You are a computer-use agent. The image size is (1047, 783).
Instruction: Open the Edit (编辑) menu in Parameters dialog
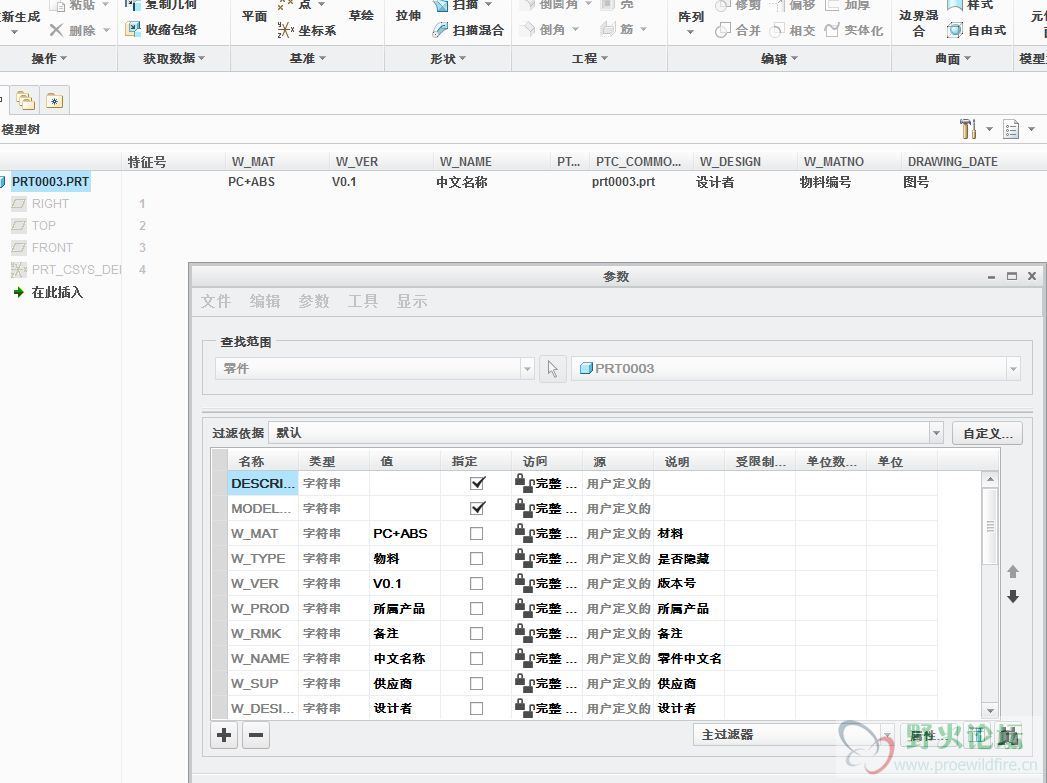[x=264, y=302]
